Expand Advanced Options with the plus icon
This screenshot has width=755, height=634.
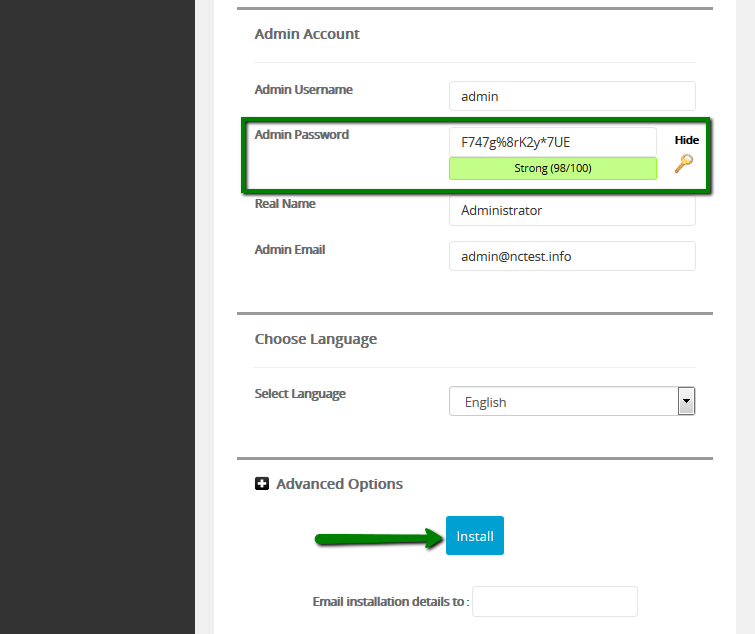262,484
